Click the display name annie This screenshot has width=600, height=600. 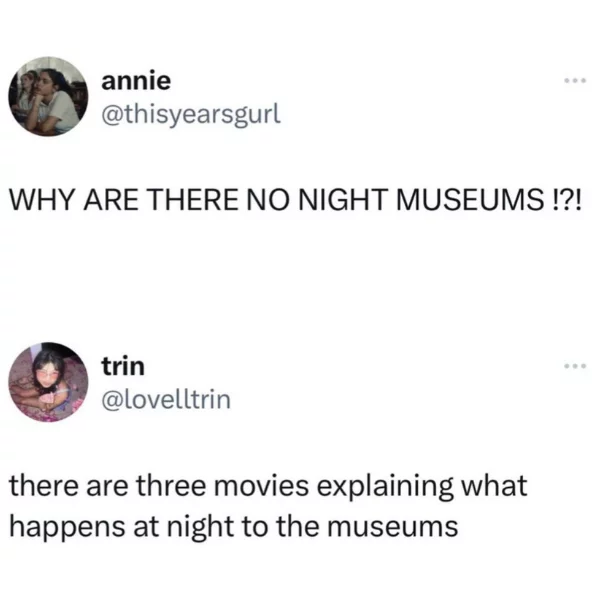point(136,81)
